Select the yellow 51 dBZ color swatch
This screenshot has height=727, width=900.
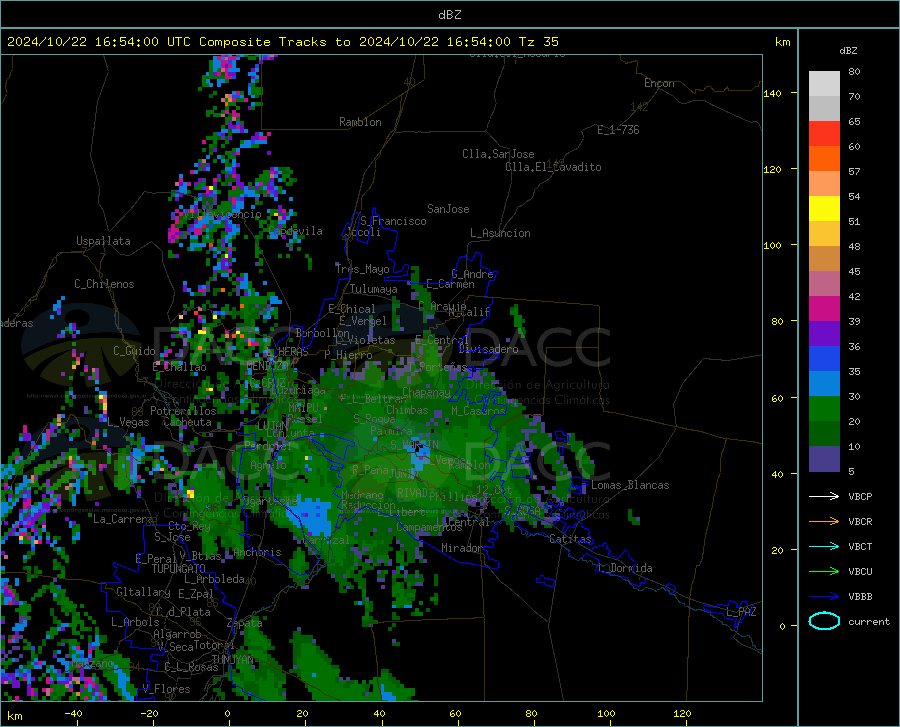pyautogui.click(x=824, y=209)
